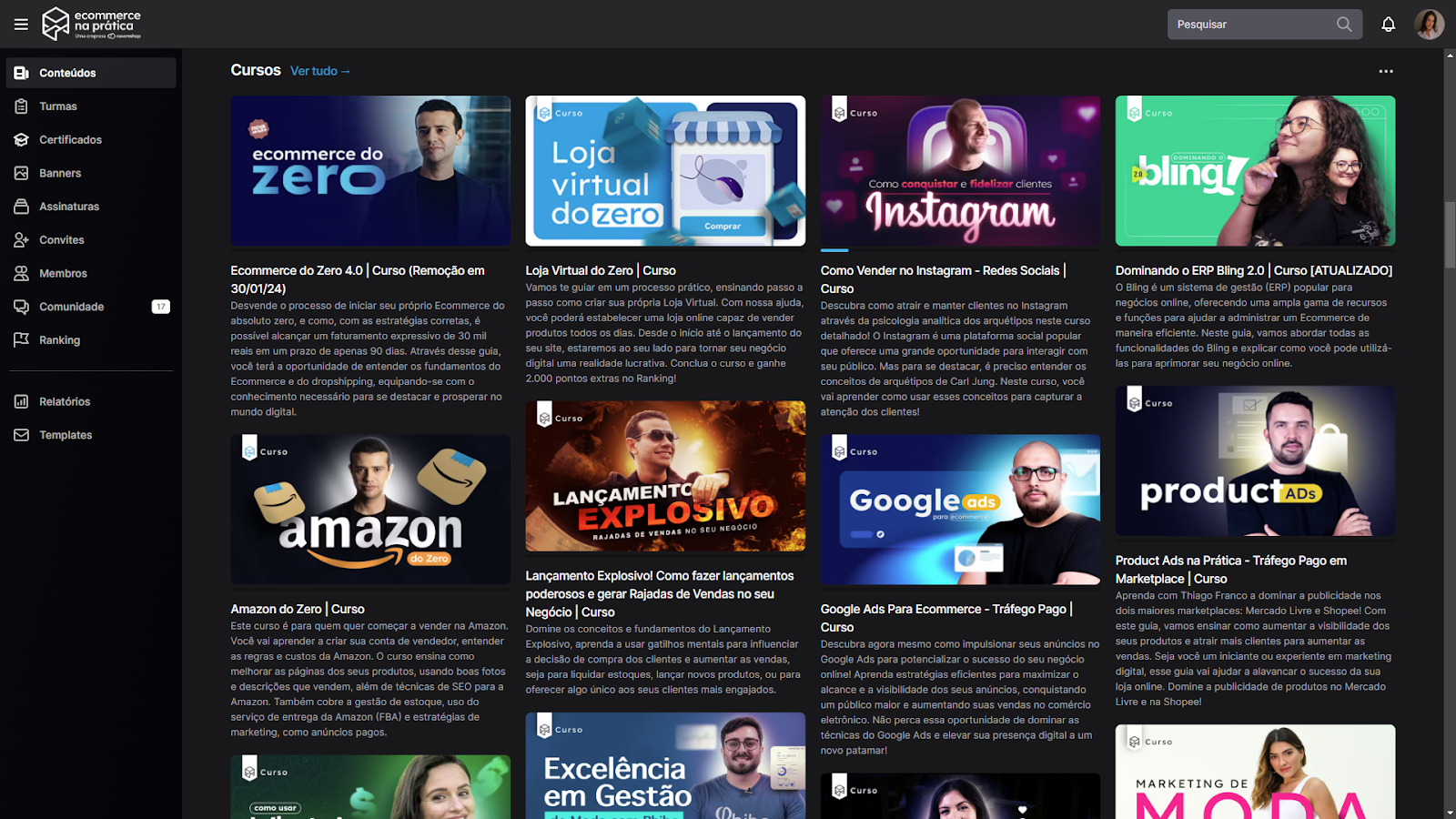Click the scrollbar down arrow
1456x819 pixels.
tap(1450, 812)
